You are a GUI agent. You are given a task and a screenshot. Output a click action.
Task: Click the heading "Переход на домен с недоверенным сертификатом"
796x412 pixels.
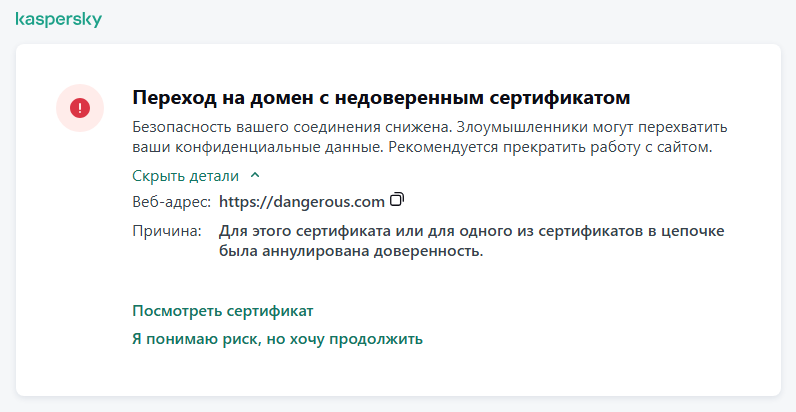[382, 98]
